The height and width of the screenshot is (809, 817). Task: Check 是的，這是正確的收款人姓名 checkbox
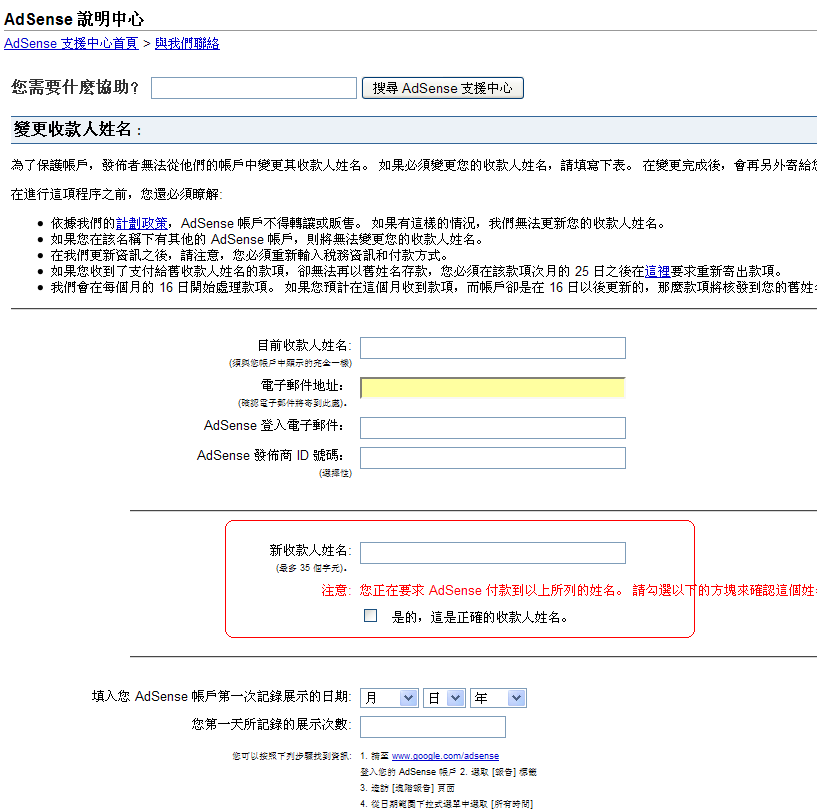[370, 616]
